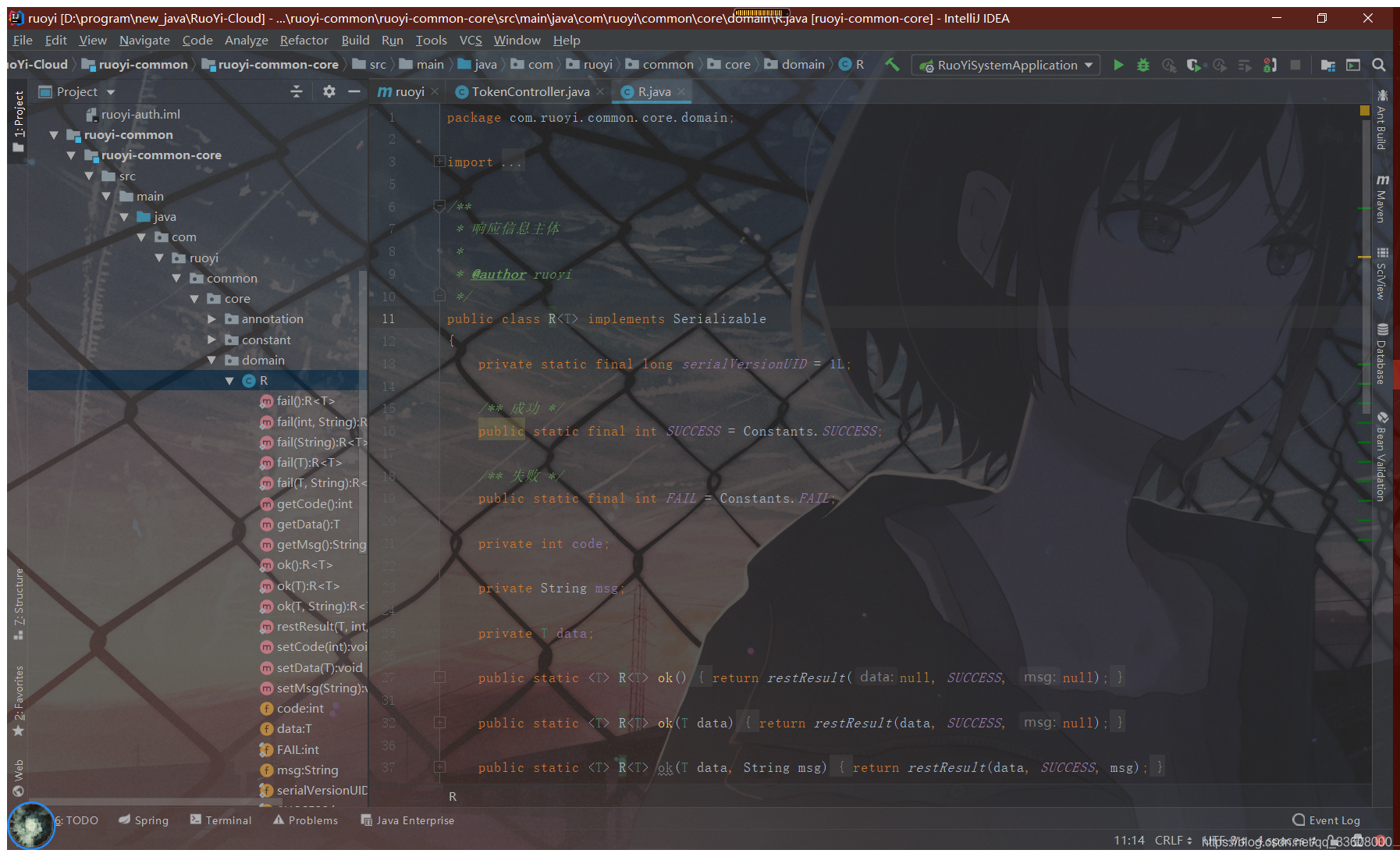Open 2: Favorites side panel
1400x857 pixels.
click(x=19, y=700)
